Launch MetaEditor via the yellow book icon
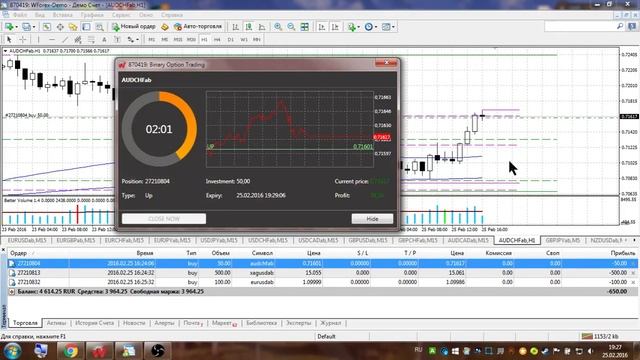 coord(165,27)
